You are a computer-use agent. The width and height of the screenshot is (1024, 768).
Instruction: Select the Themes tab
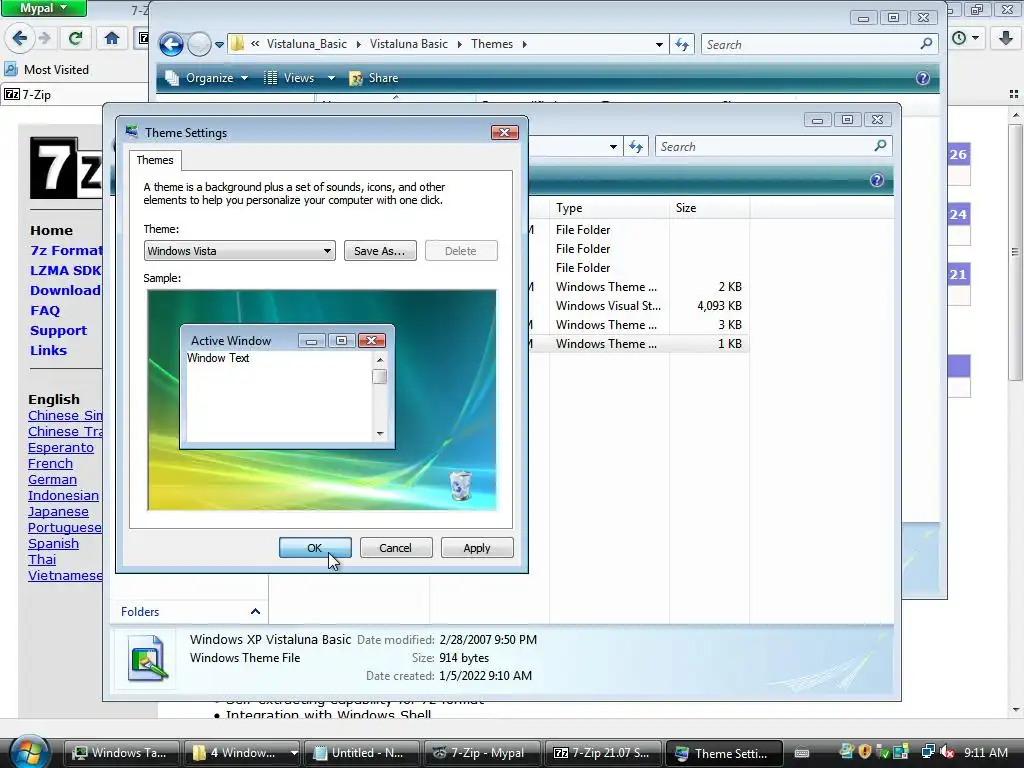155,160
